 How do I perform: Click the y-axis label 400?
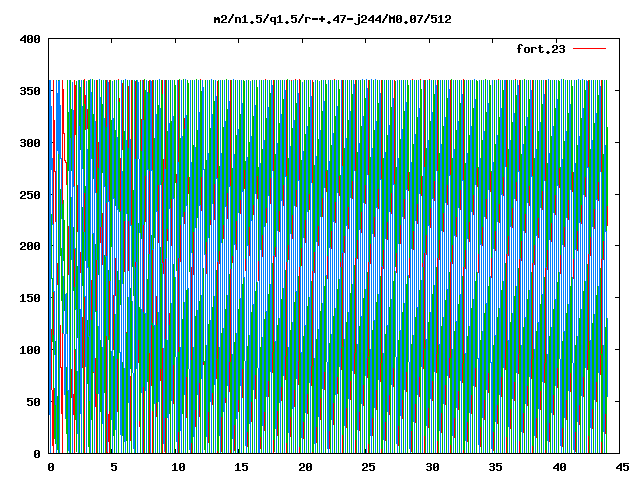pyautogui.click(x=30, y=39)
